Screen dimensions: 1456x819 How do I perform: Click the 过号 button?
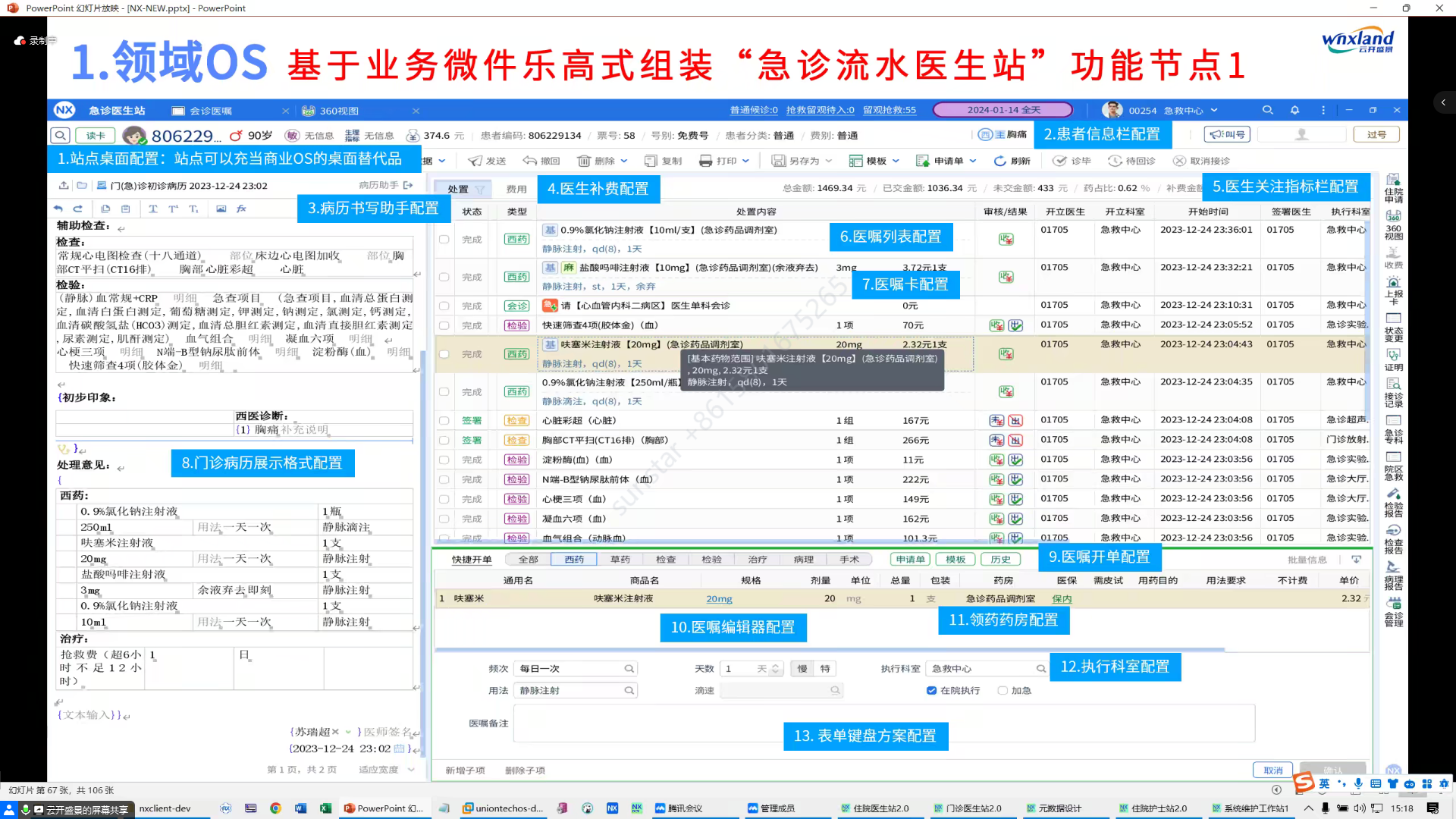pyautogui.click(x=1376, y=134)
